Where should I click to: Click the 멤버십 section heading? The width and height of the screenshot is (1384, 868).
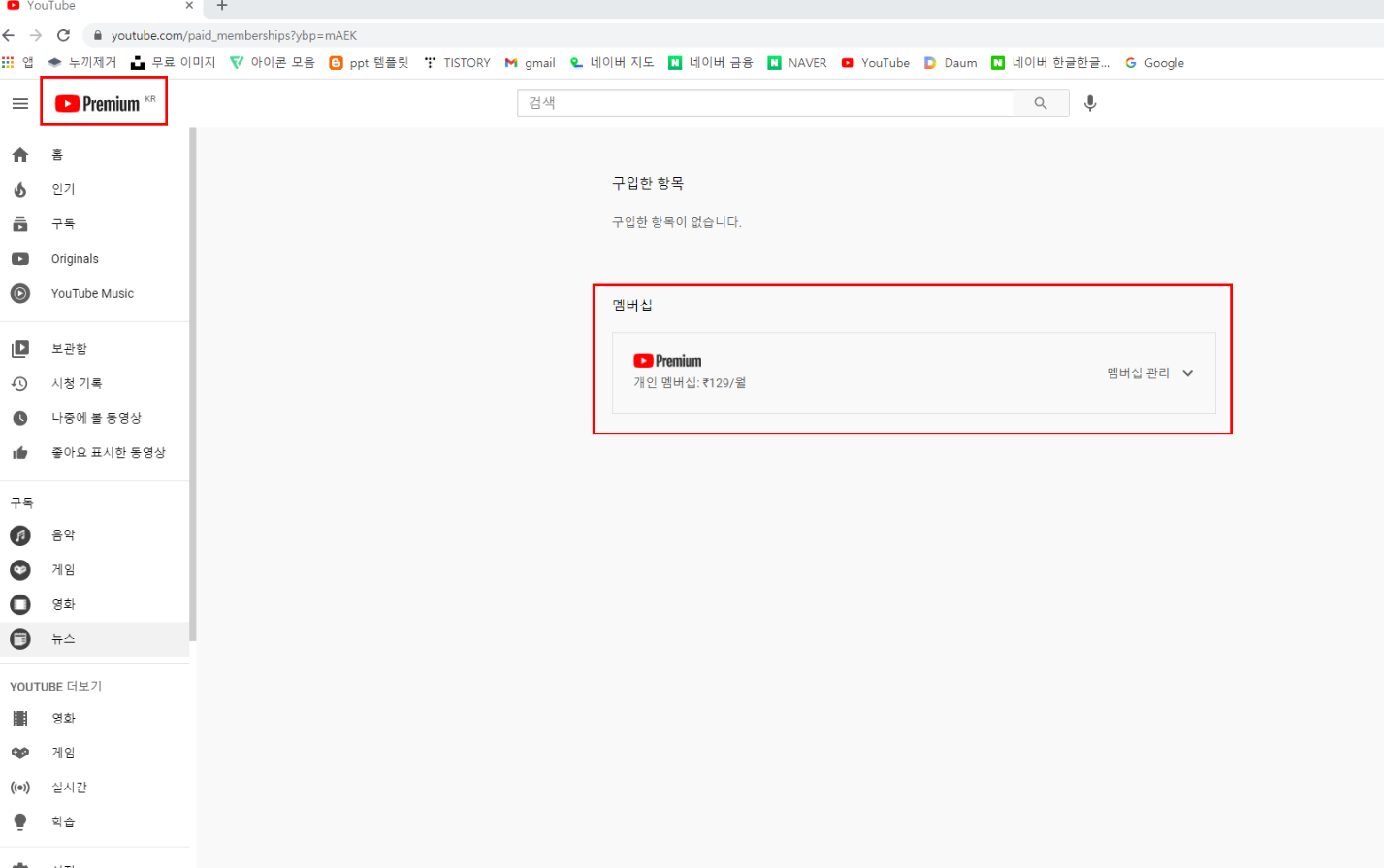tap(632, 305)
